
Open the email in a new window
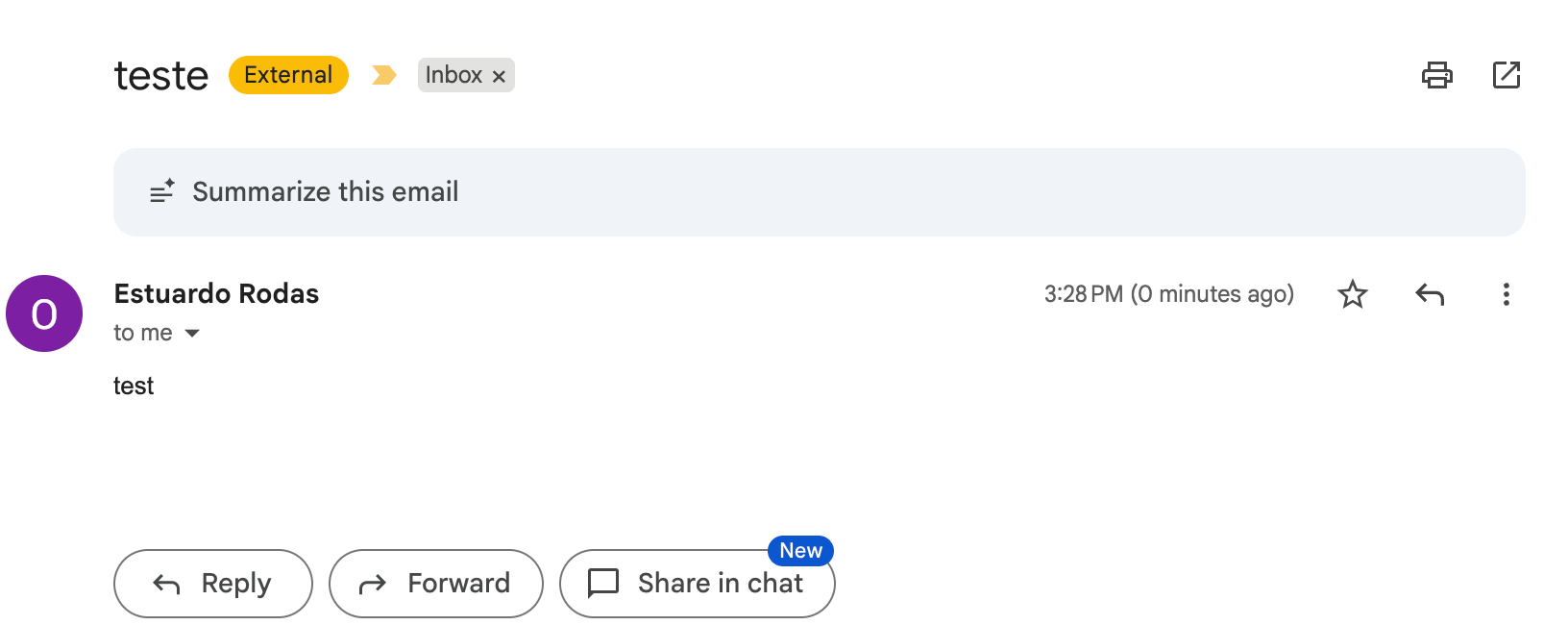click(1506, 75)
